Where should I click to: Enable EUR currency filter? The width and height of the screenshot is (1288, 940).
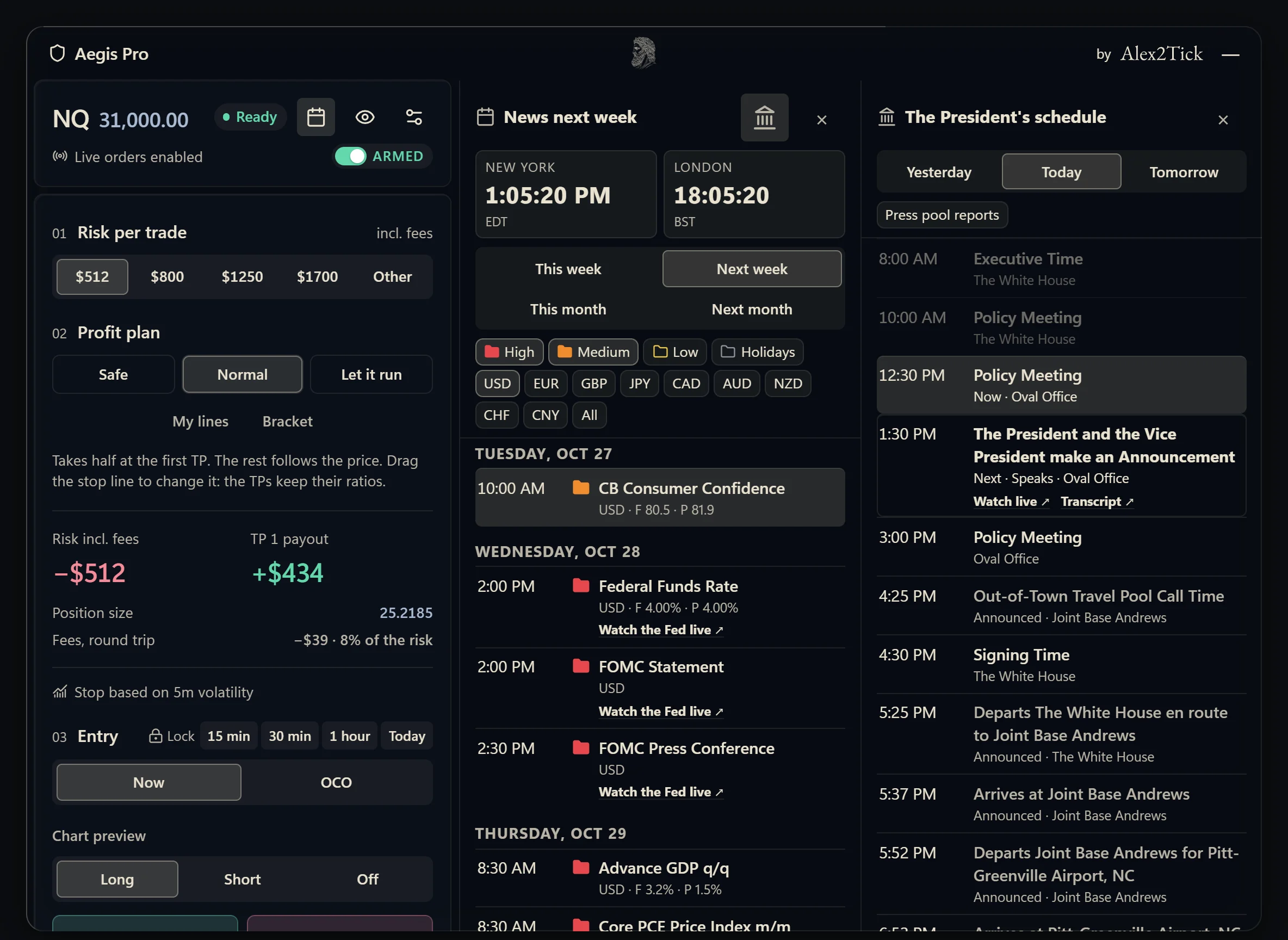(x=546, y=384)
